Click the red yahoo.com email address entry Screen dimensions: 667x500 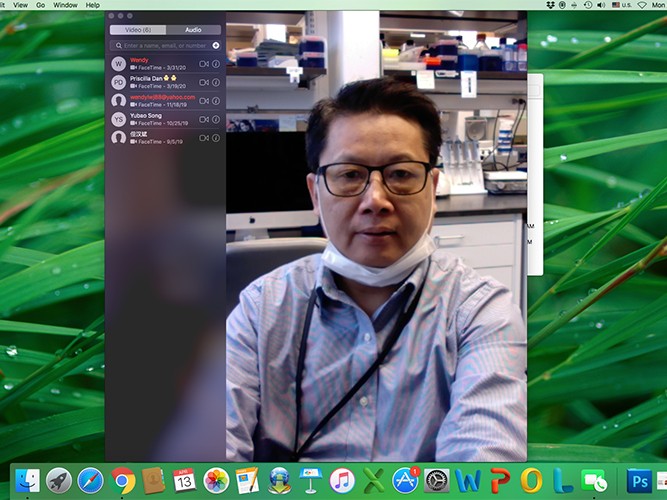pos(162,97)
